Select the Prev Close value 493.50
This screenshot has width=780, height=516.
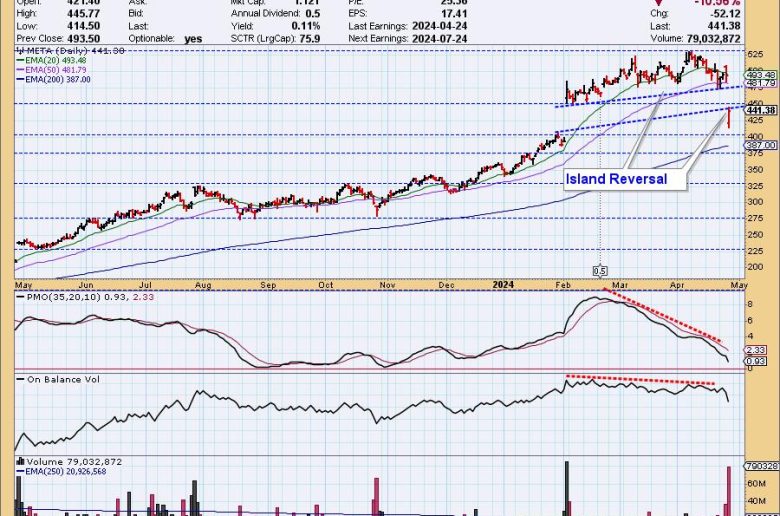point(84,38)
